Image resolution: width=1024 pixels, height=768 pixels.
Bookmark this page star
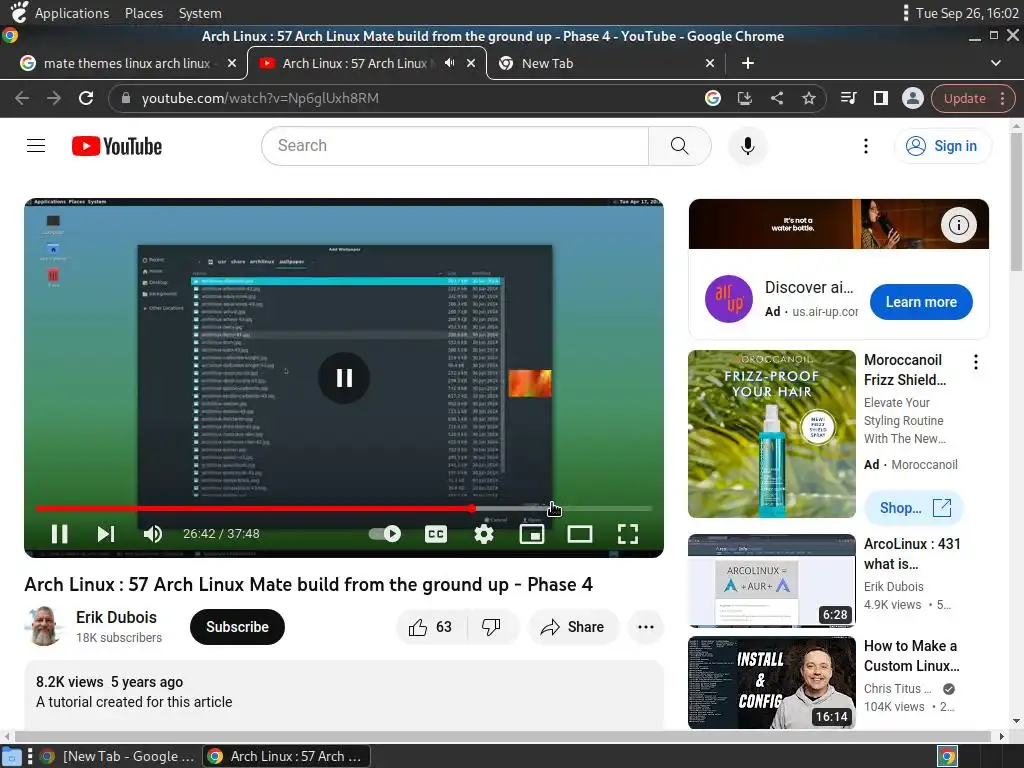point(808,98)
